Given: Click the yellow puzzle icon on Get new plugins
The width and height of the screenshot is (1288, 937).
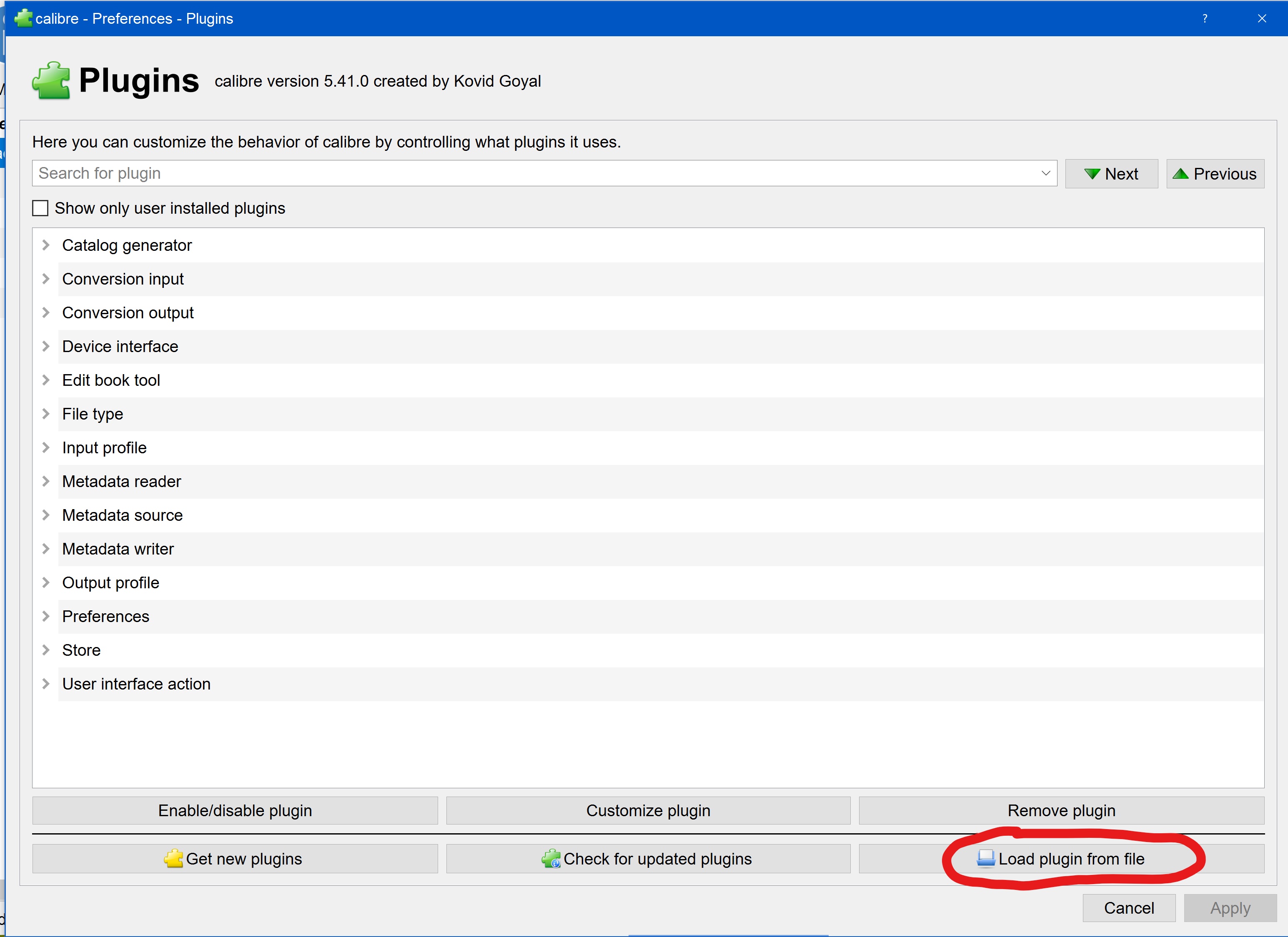Looking at the screenshot, I should click(x=173, y=859).
